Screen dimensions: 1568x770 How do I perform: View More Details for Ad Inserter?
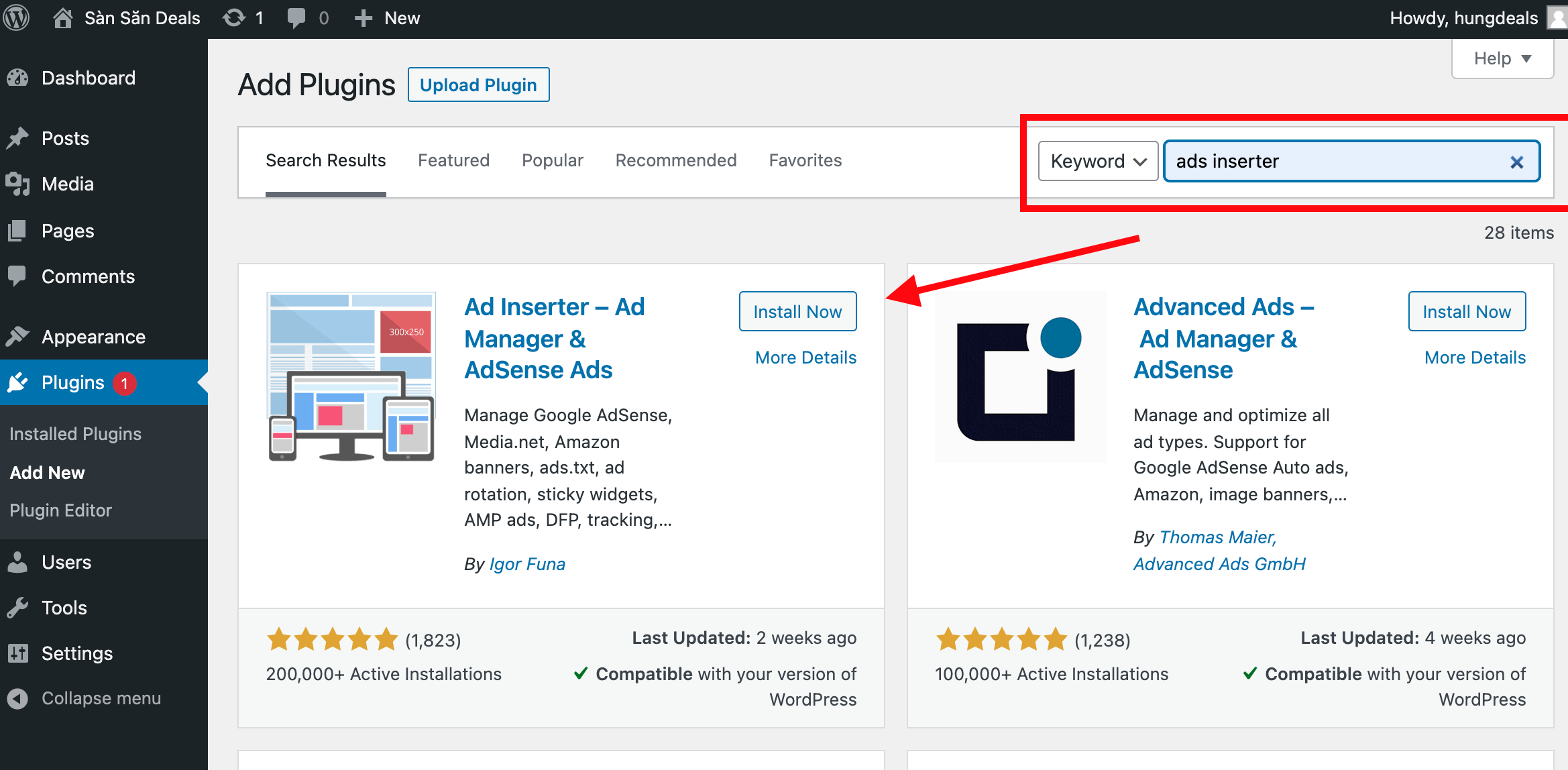pos(805,357)
